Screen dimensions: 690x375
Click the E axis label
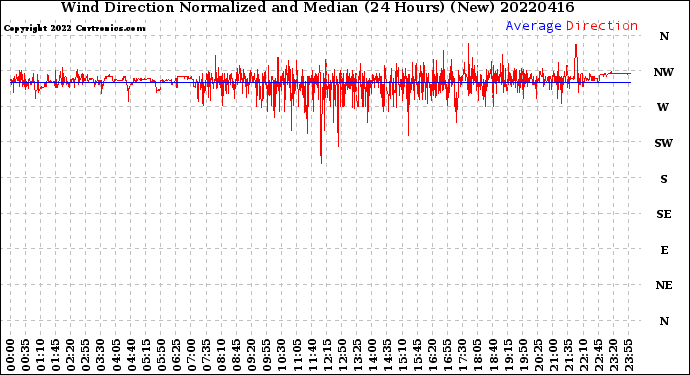(664, 250)
